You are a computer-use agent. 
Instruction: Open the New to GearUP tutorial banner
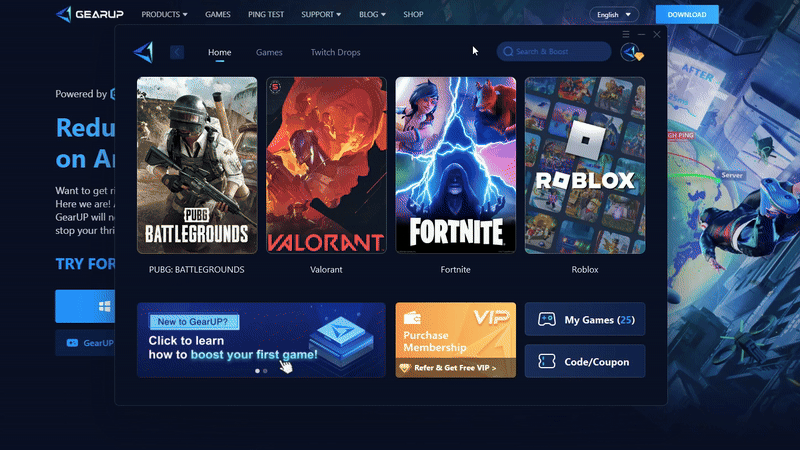261,340
